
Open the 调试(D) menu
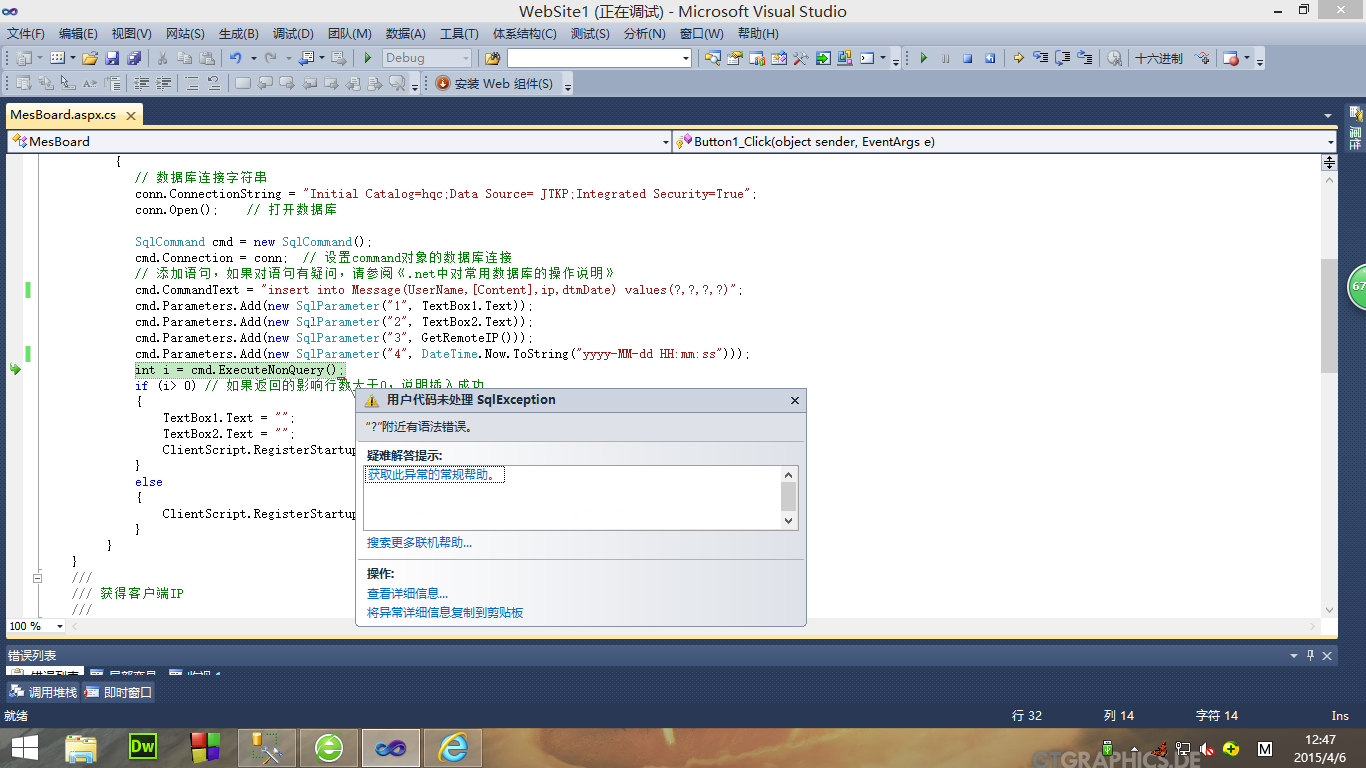tap(294, 33)
